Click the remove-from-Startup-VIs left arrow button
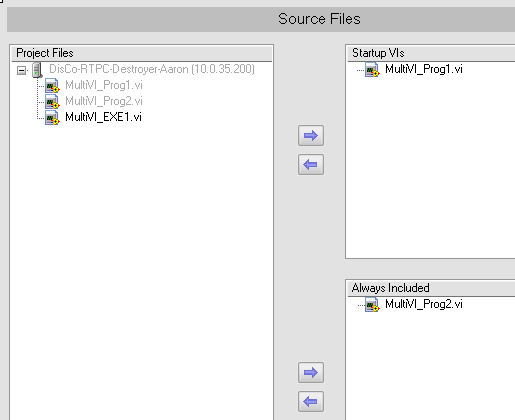 click(311, 164)
